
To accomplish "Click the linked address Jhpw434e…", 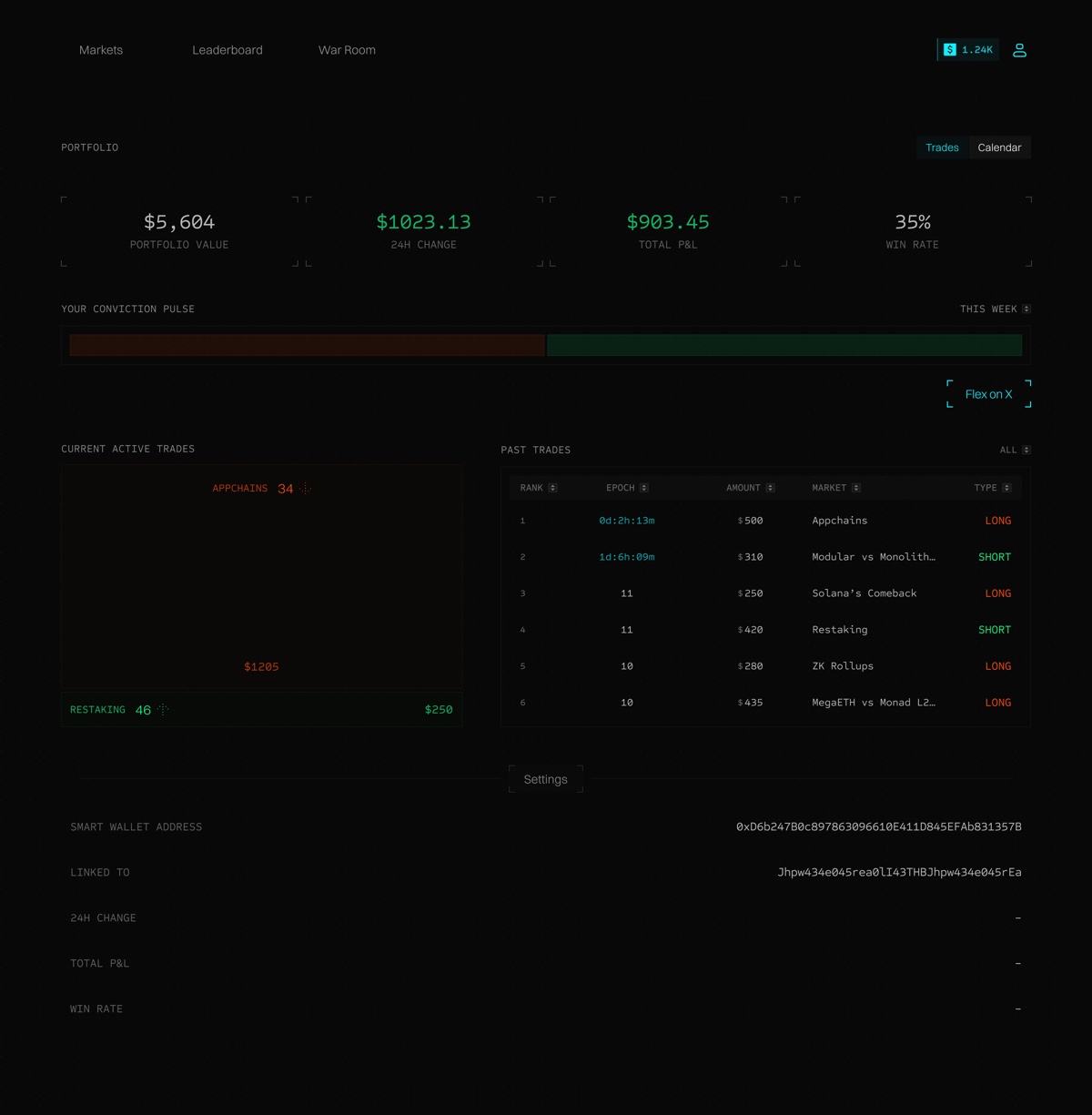I will (899, 872).
